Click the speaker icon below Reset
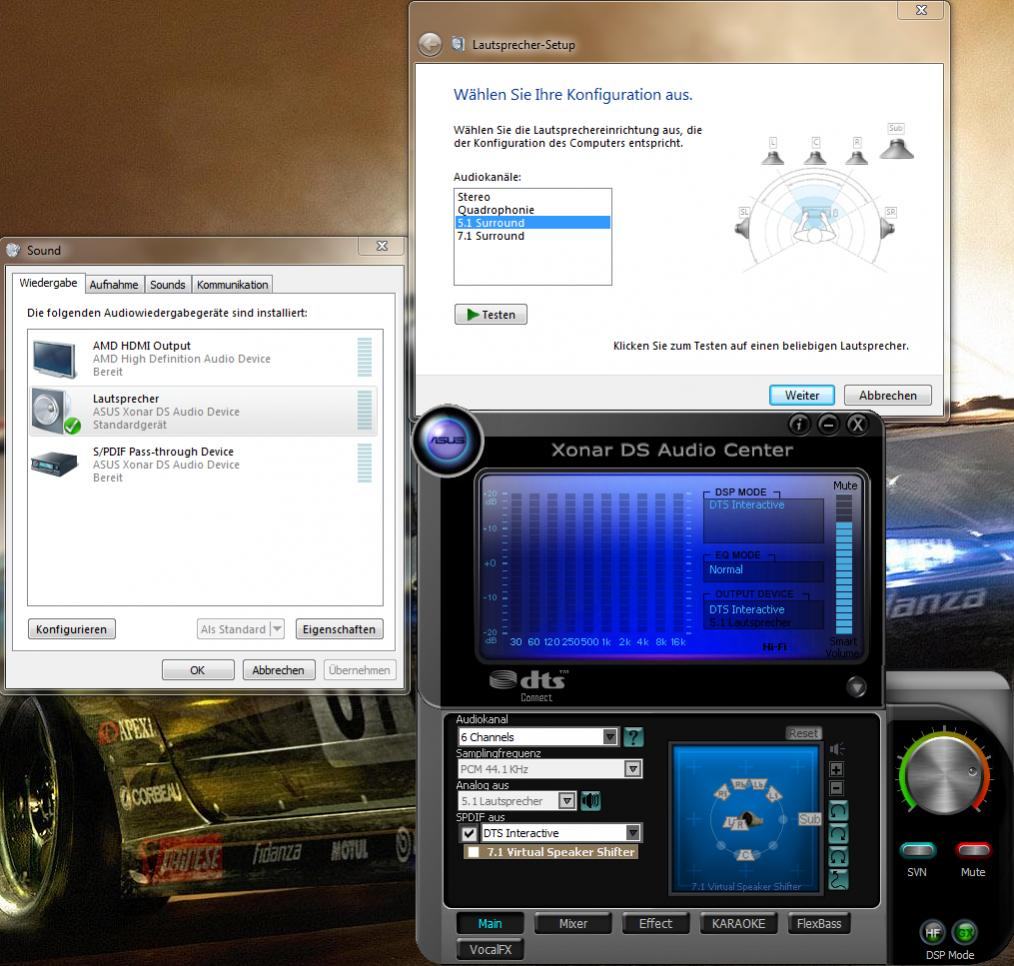 (837, 749)
